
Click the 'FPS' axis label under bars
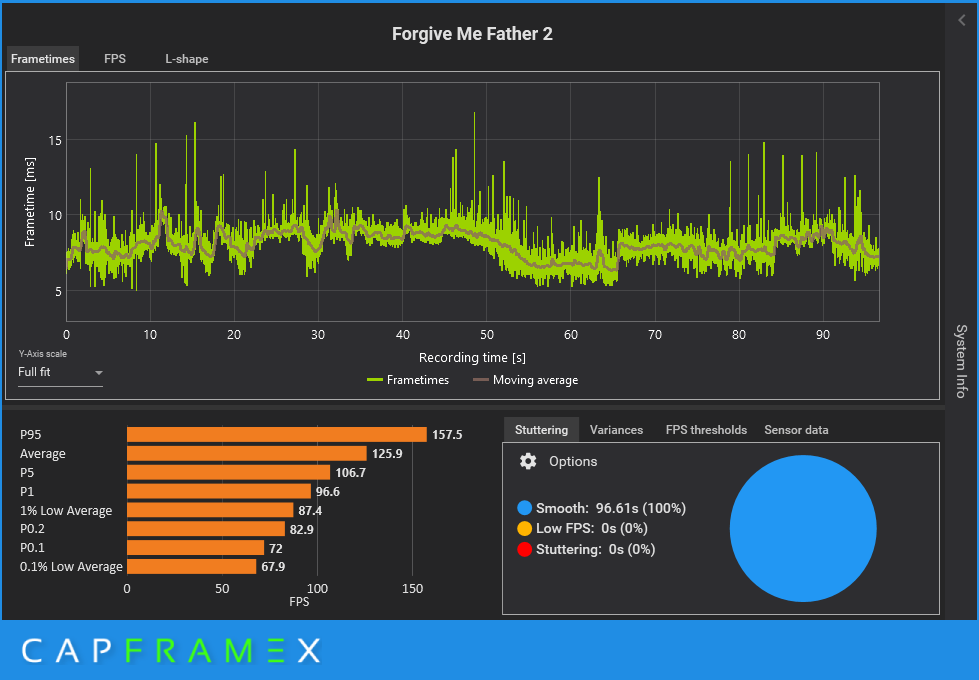click(299, 602)
